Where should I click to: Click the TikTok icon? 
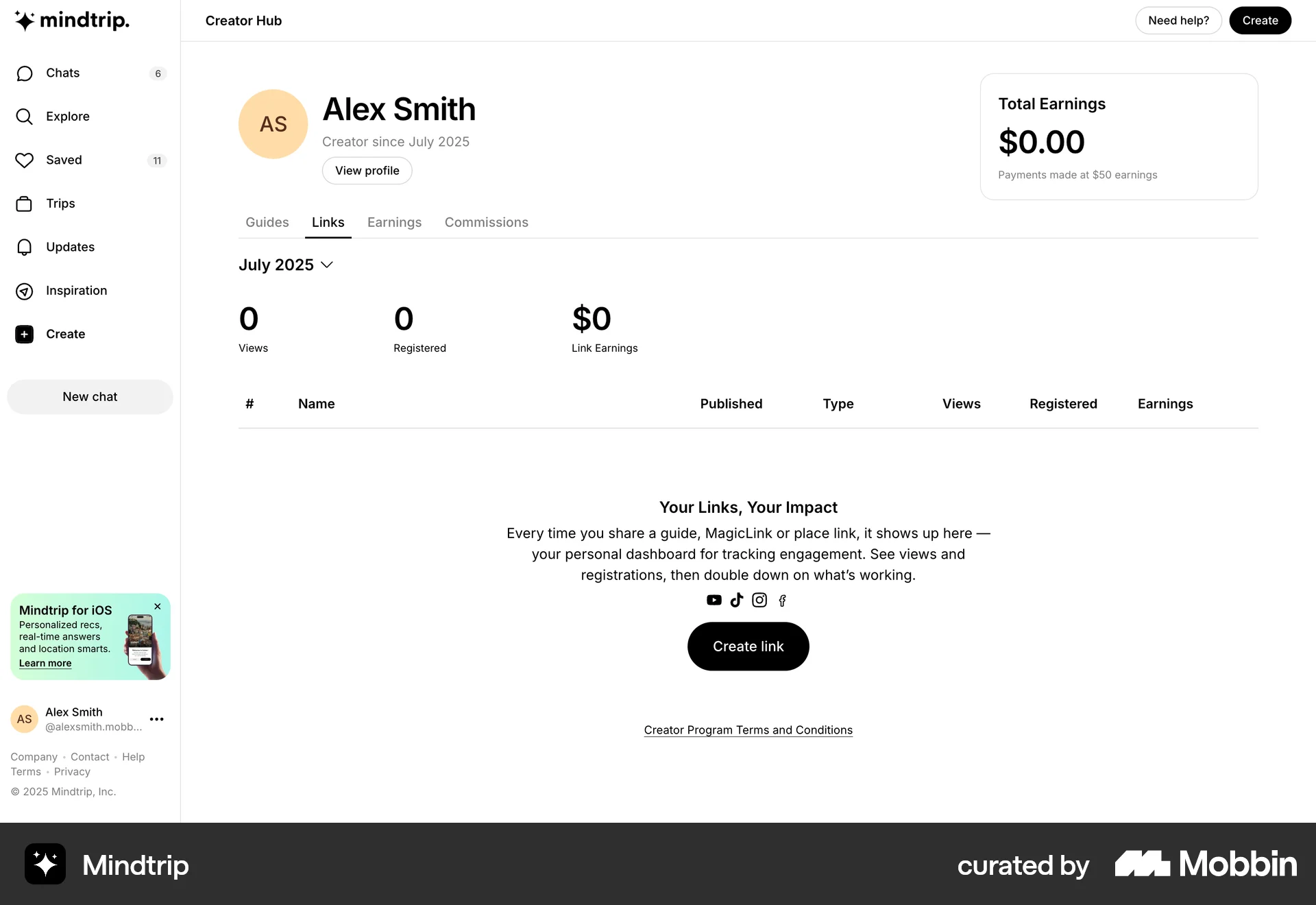coord(737,601)
